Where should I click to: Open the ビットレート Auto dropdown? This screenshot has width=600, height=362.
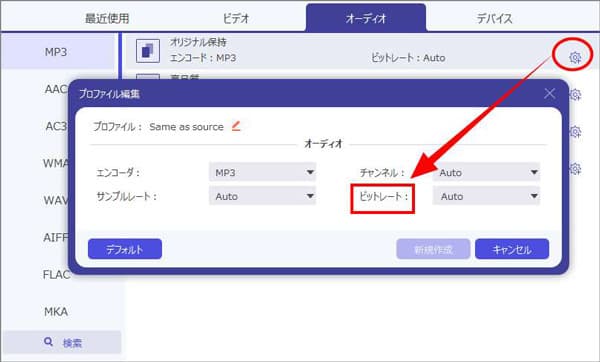pyautogui.click(x=486, y=196)
